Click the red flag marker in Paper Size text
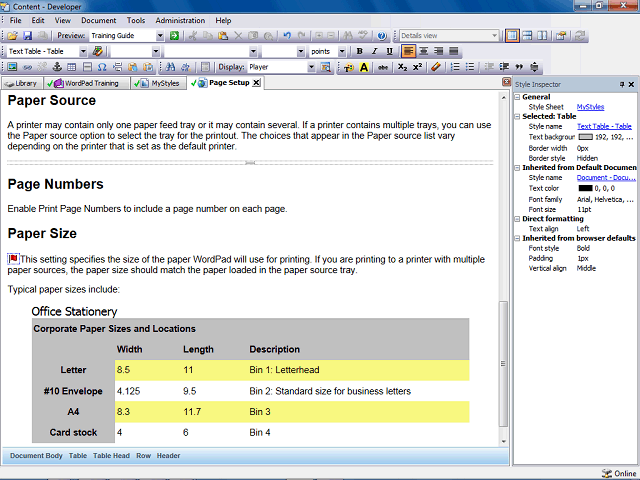This screenshot has width=640, height=480. point(13,258)
